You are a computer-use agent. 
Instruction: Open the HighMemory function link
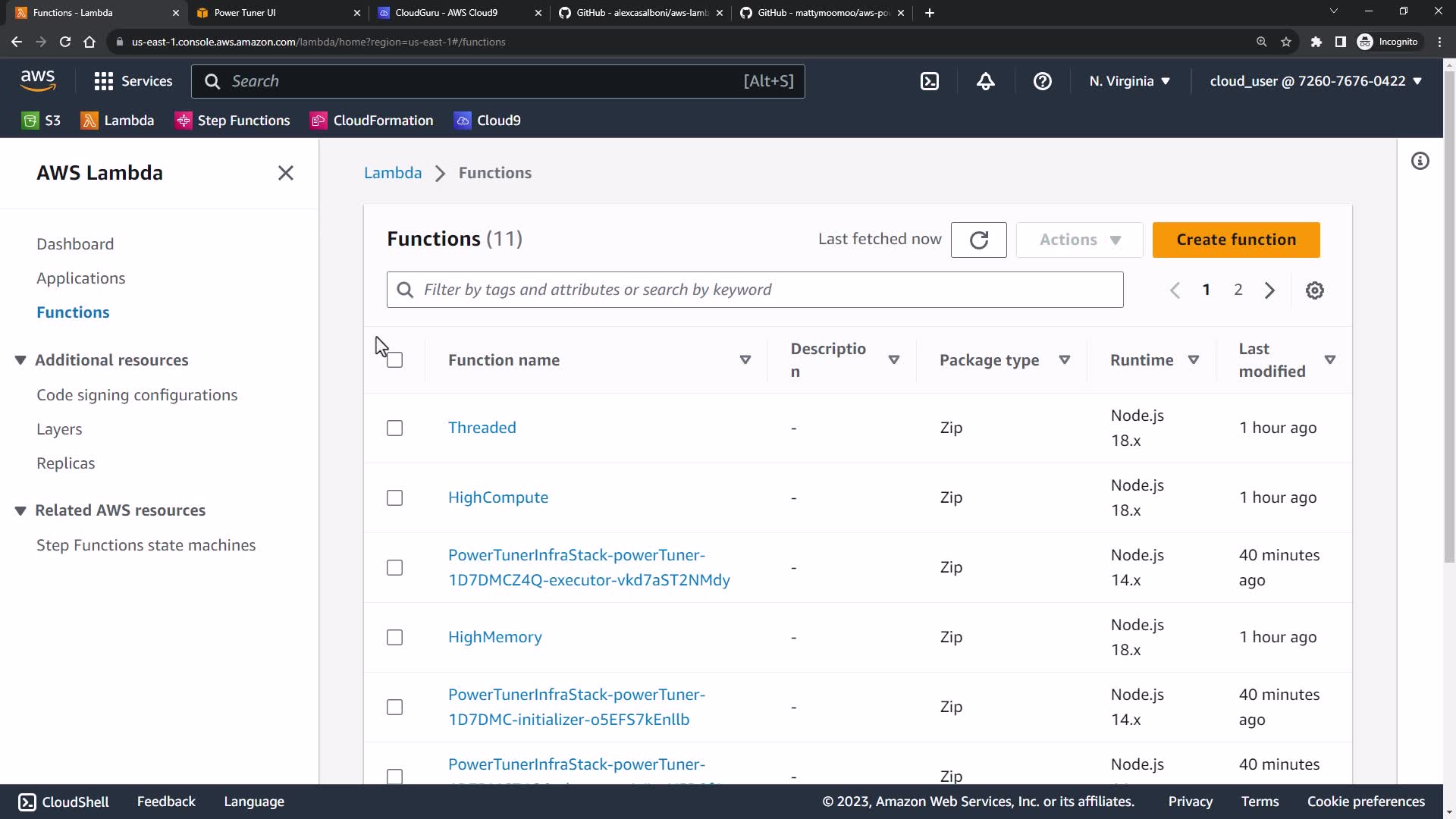pyautogui.click(x=494, y=637)
